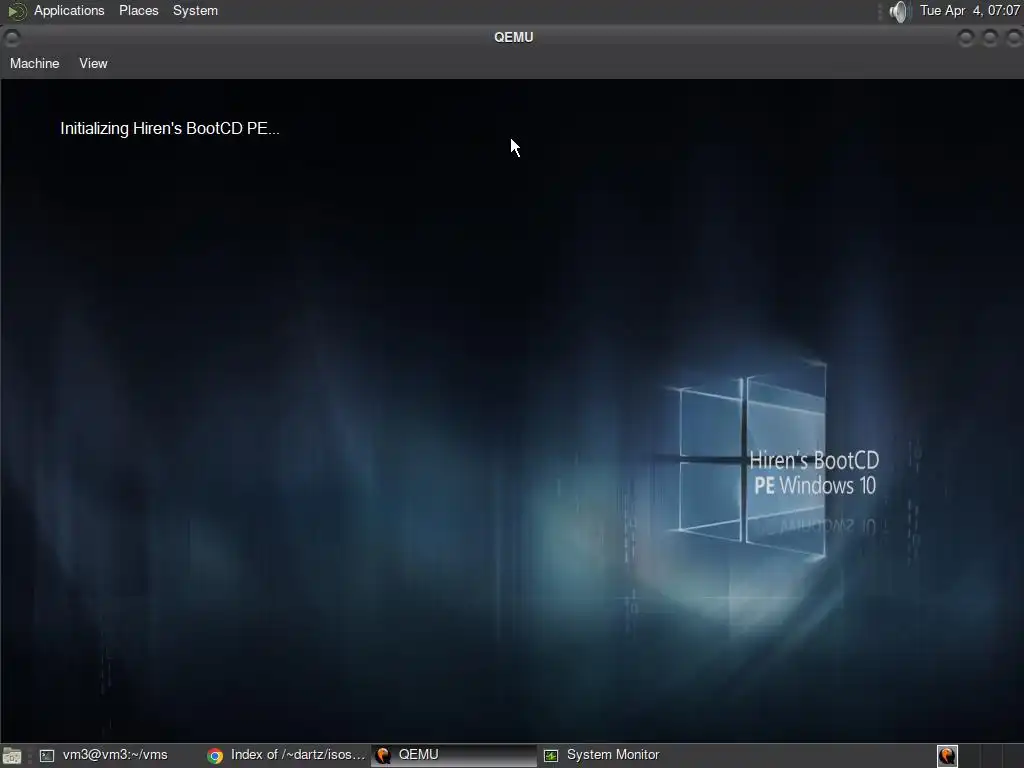Image resolution: width=1024 pixels, height=768 pixels.
Task: Click the show desktop icon in taskbar
Action: pos(12,756)
